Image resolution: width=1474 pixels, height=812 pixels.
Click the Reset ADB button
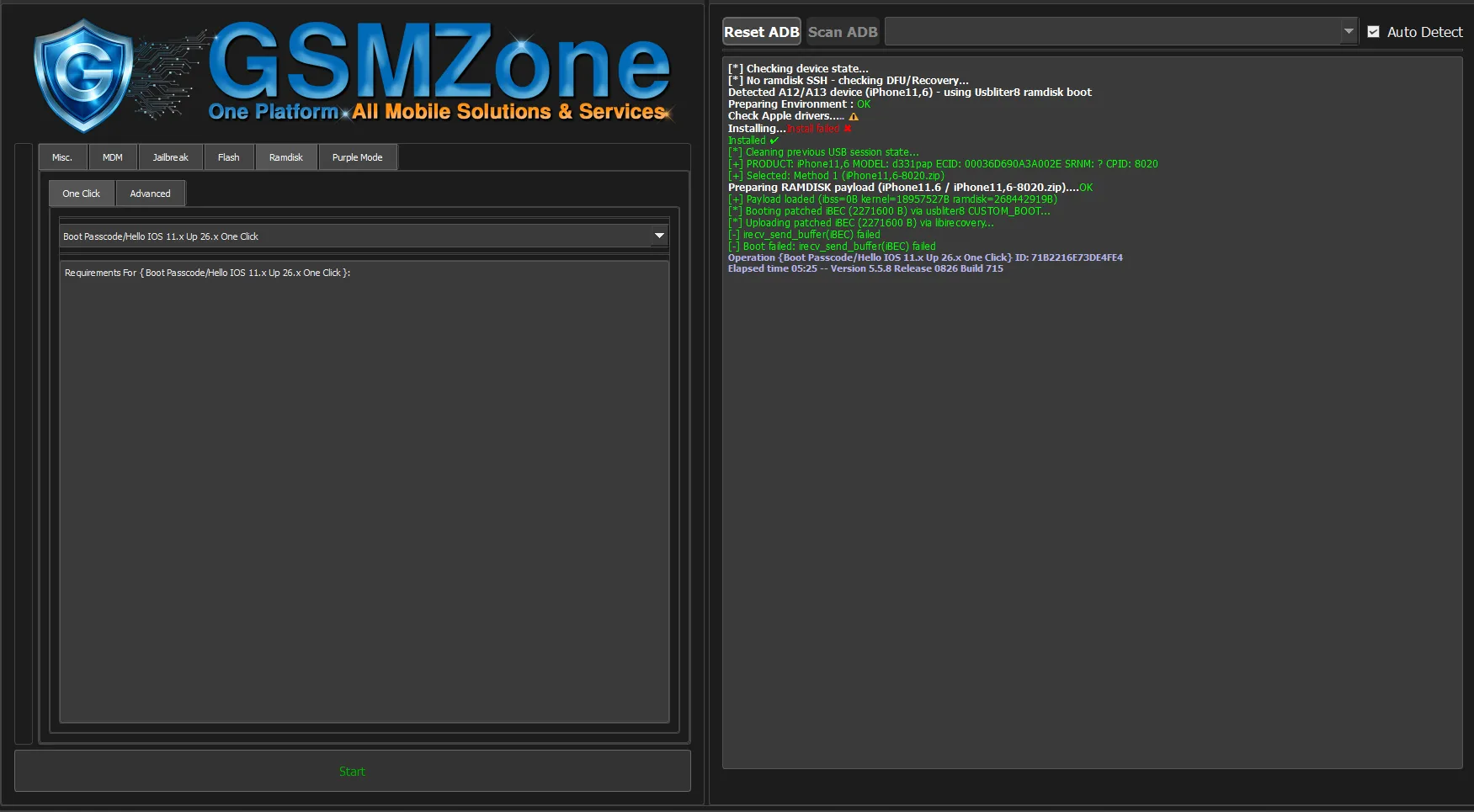pyautogui.click(x=762, y=32)
